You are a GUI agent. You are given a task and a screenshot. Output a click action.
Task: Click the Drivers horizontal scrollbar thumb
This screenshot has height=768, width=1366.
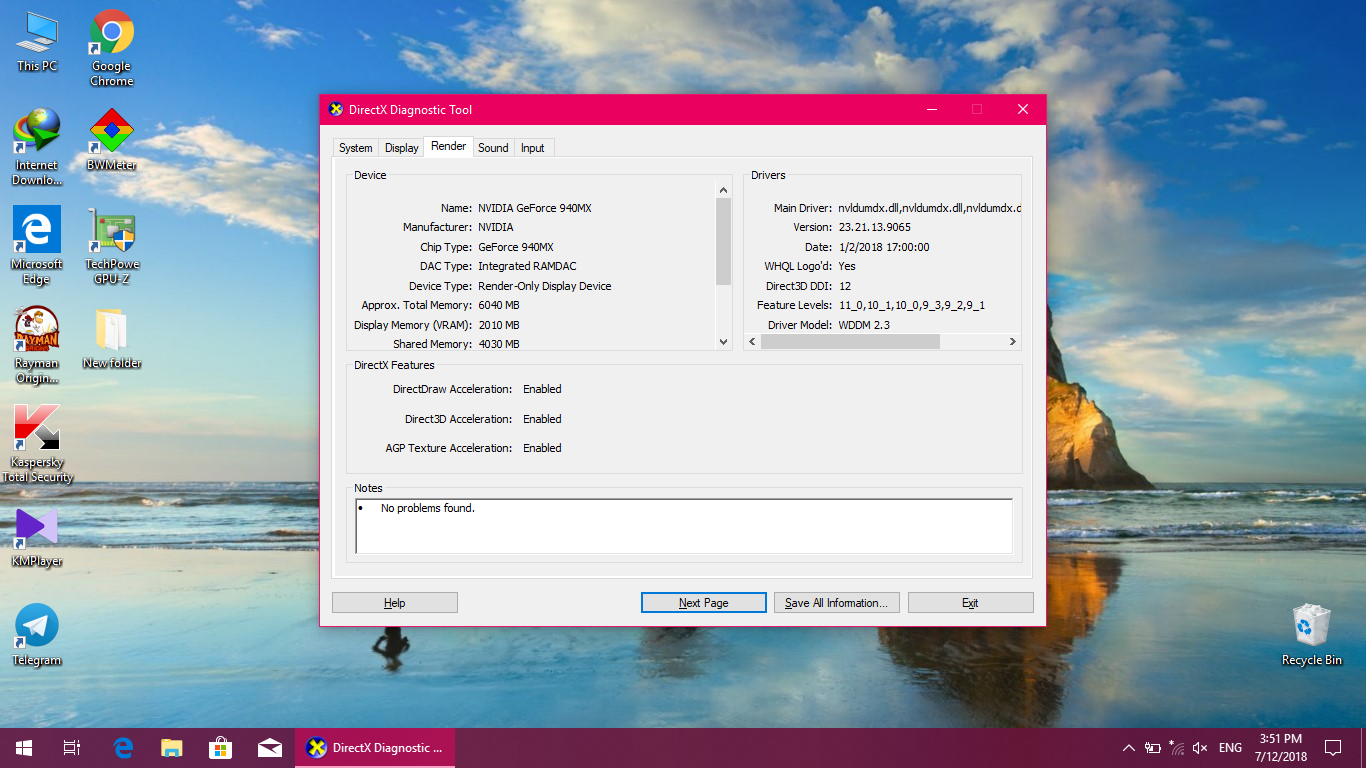coord(850,342)
